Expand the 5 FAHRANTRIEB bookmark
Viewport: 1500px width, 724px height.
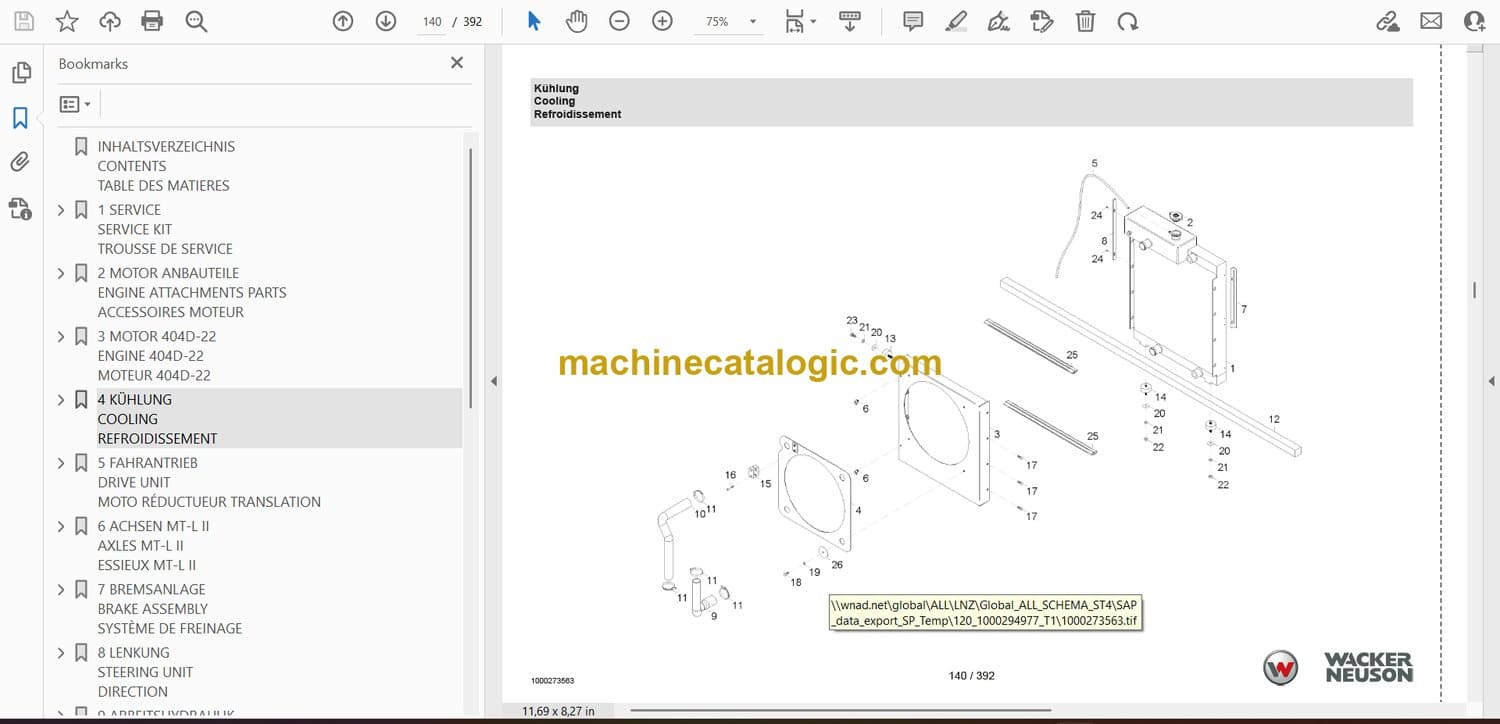(x=61, y=463)
